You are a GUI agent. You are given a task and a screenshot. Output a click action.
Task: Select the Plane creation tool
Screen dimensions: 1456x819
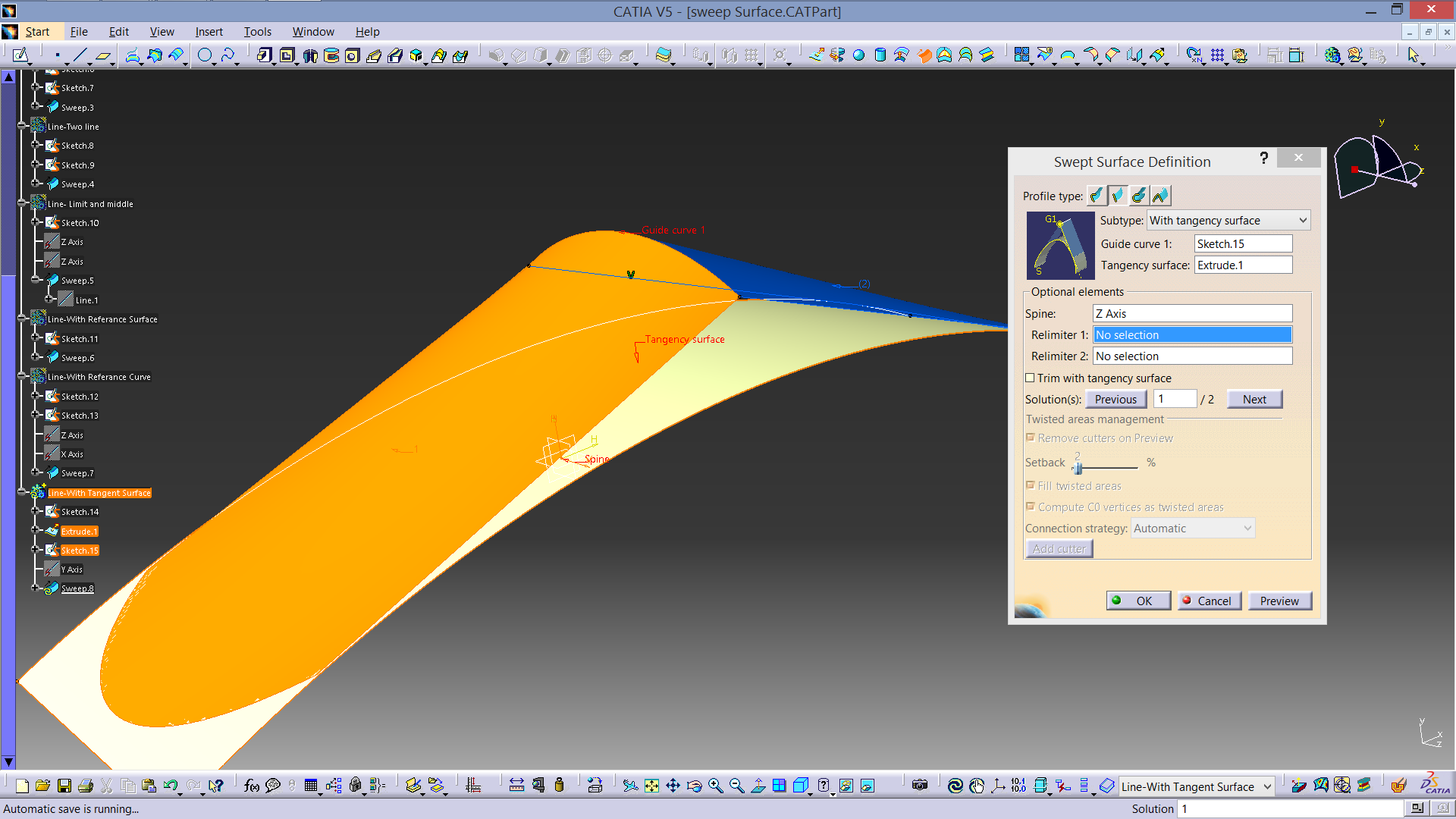click(x=103, y=55)
